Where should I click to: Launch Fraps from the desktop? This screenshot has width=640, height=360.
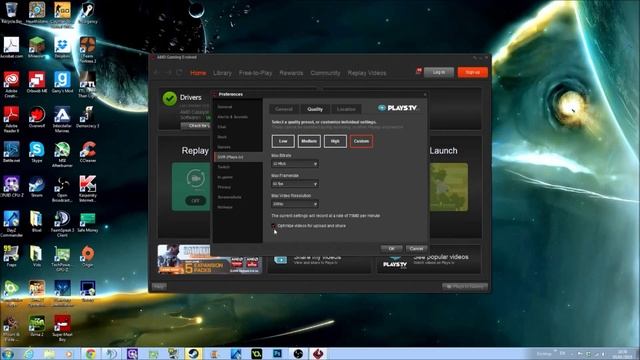pos(11,256)
